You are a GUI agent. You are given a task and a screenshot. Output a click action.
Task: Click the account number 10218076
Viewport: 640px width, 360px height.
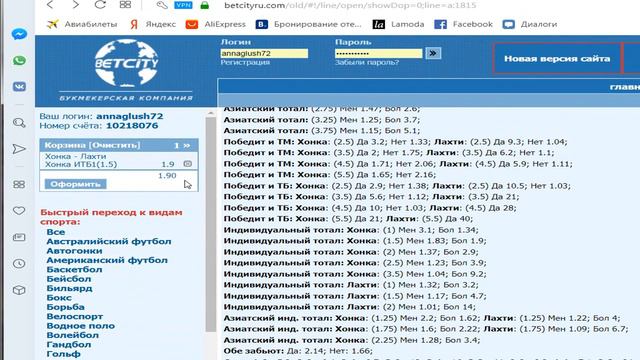click(132, 126)
